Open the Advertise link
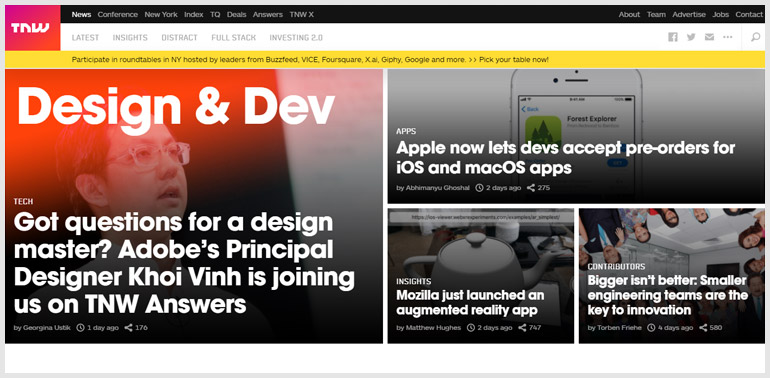The image size is (770, 378). [x=689, y=14]
